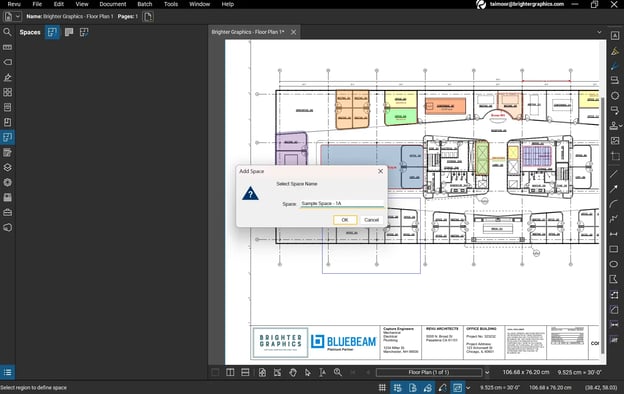624x394 pixels.
Task: Select the Ellipse tool in right toolbar
Action: (614, 264)
